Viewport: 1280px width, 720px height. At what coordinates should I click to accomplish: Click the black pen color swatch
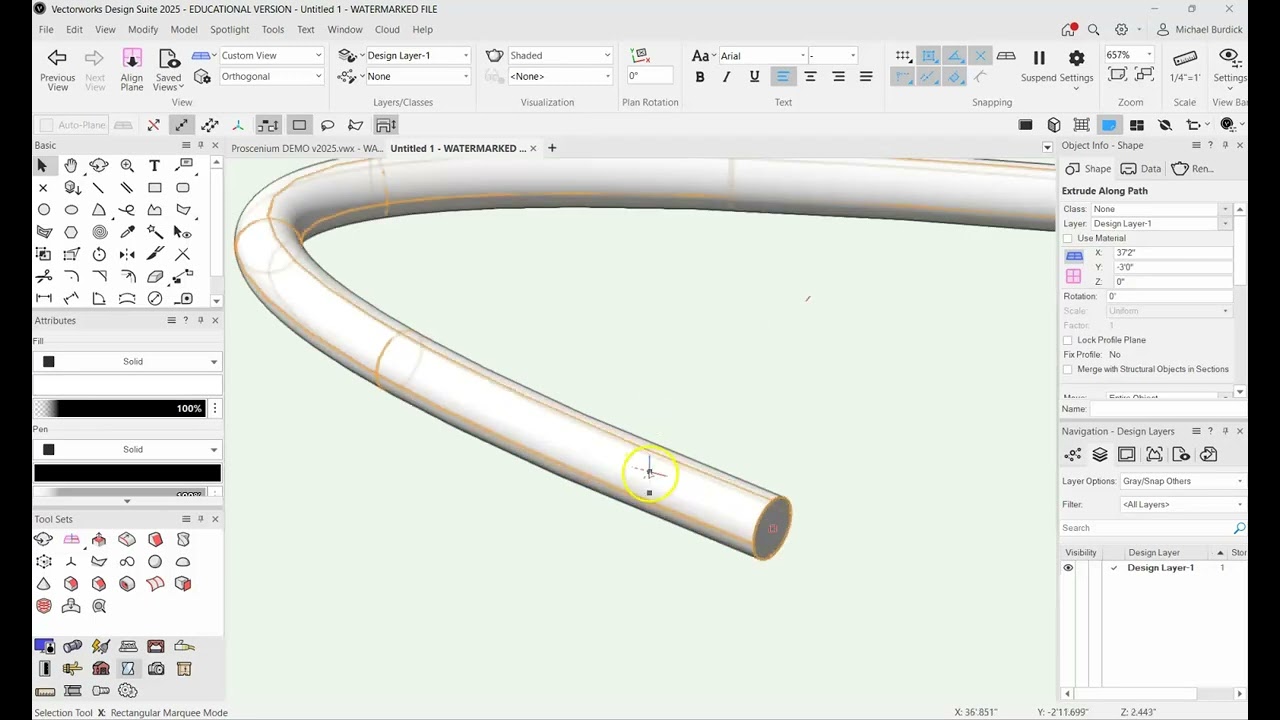tap(127, 473)
